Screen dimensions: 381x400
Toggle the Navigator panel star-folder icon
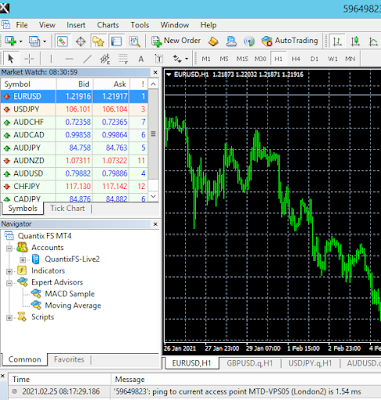tap(98, 41)
